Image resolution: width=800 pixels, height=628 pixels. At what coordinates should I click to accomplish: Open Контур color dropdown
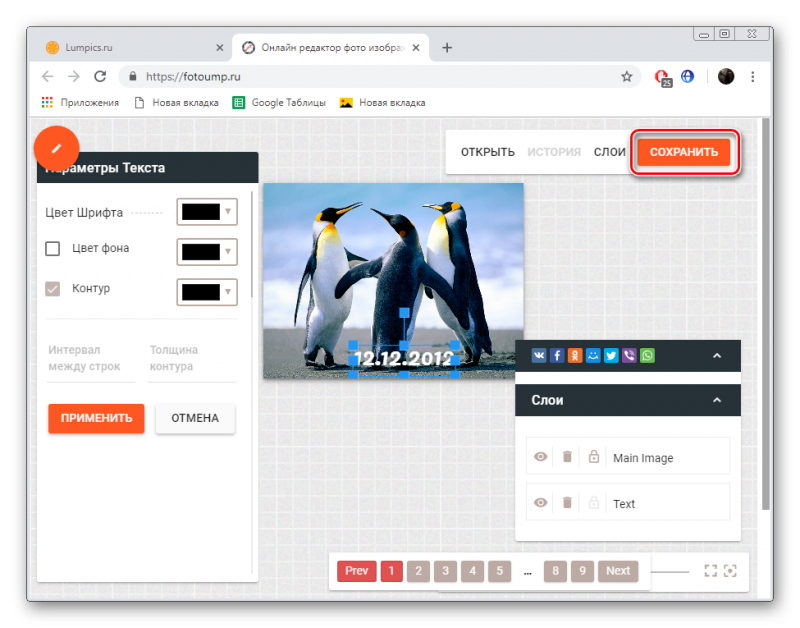(x=207, y=292)
